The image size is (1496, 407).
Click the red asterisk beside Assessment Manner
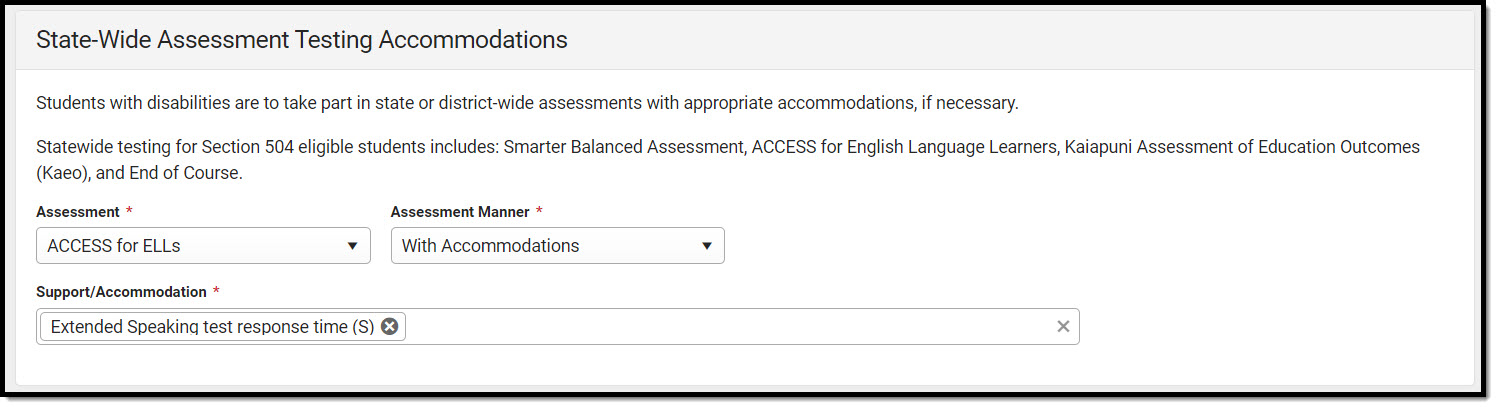point(540,212)
